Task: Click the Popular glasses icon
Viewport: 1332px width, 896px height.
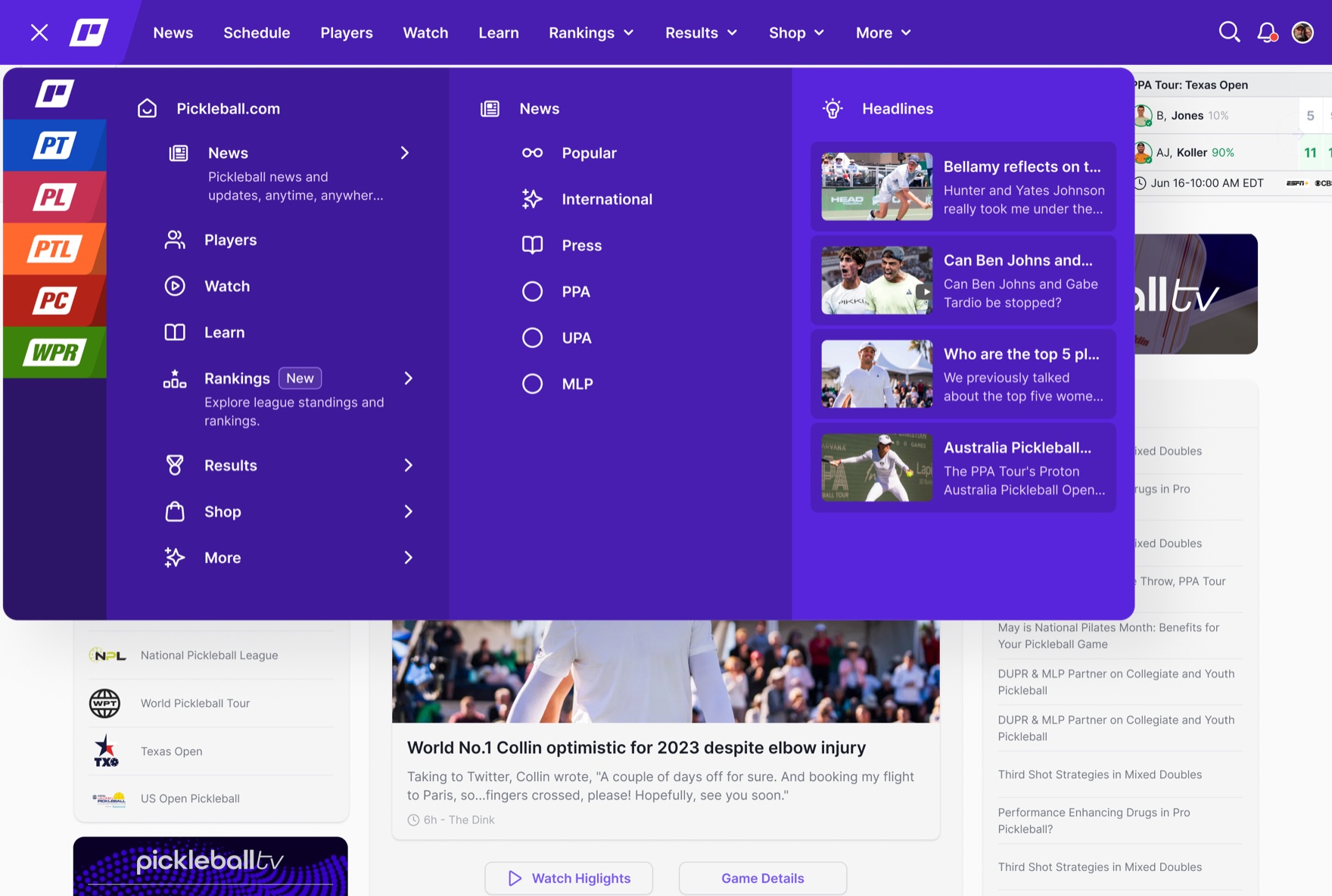Action: [533, 153]
